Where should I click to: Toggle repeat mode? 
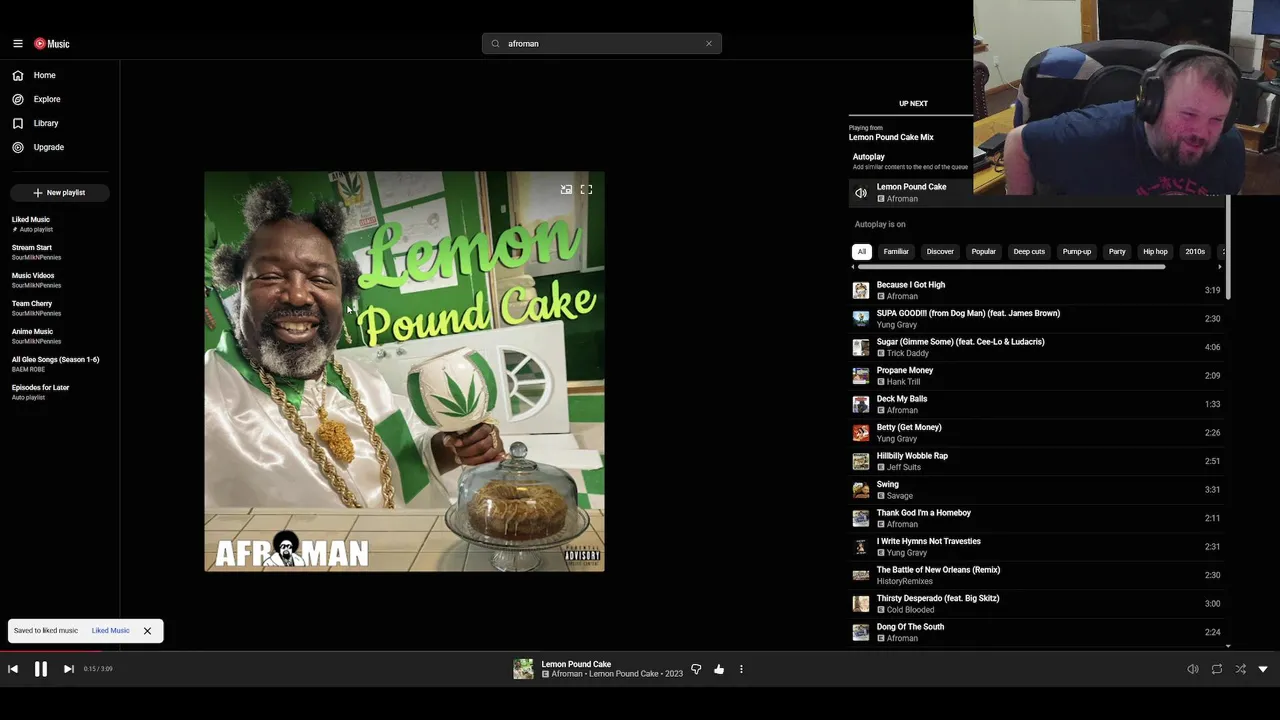[x=1217, y=669]
